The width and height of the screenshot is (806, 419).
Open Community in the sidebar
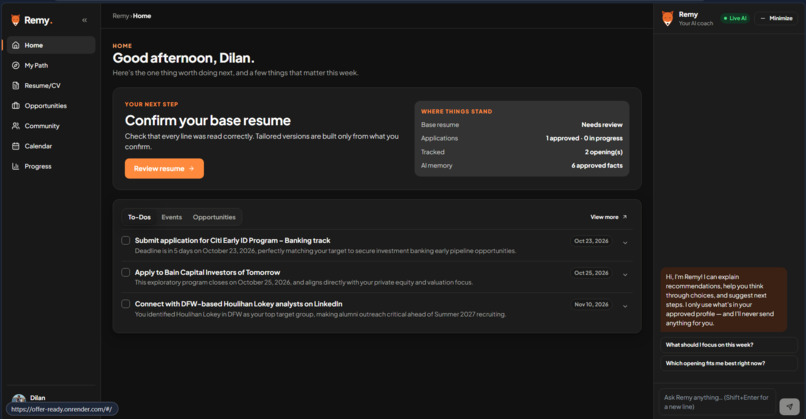point(51,125)
